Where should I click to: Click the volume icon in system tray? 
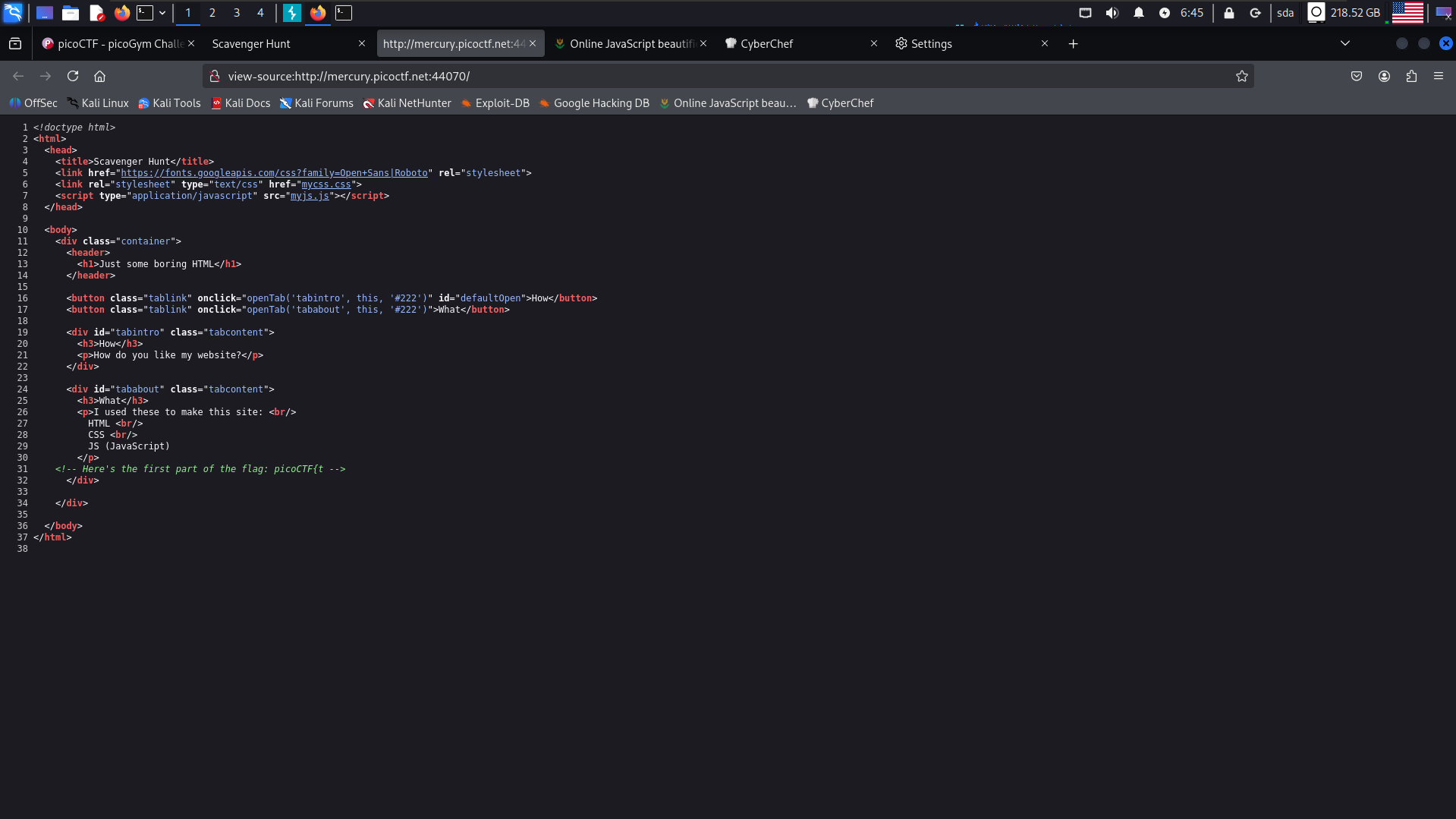1112,13
